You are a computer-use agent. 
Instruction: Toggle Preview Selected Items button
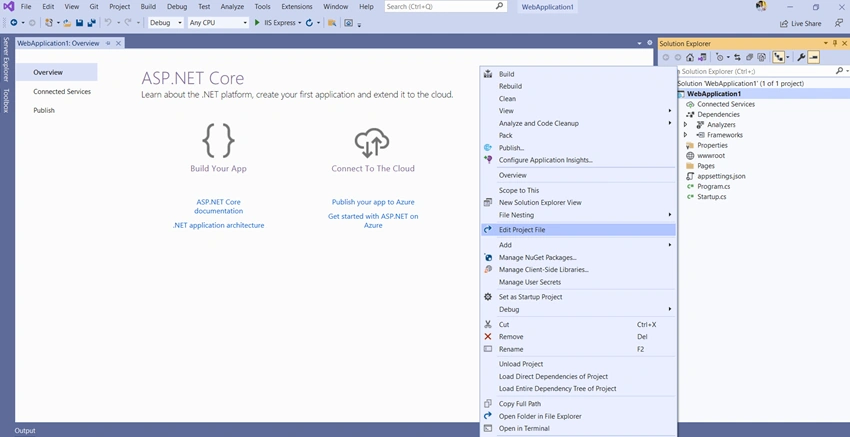click(x=813, y=57)
